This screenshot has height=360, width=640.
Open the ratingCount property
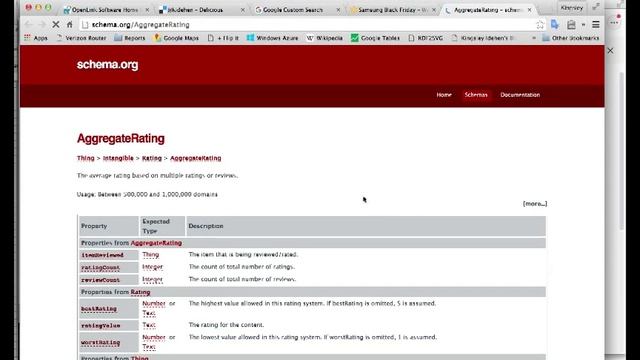pyautogui.click(x=100, y=268)
